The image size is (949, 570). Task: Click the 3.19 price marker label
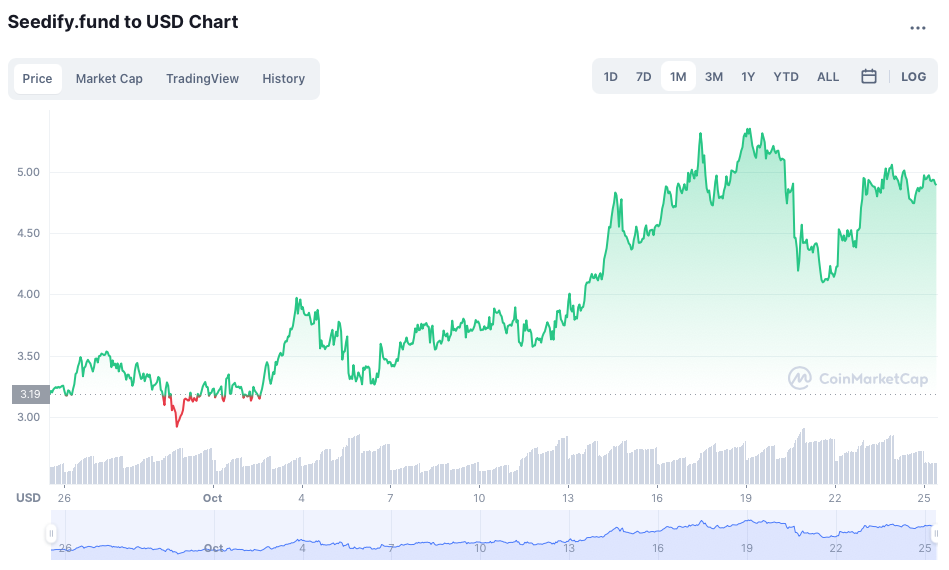click(x=30, y=395)
